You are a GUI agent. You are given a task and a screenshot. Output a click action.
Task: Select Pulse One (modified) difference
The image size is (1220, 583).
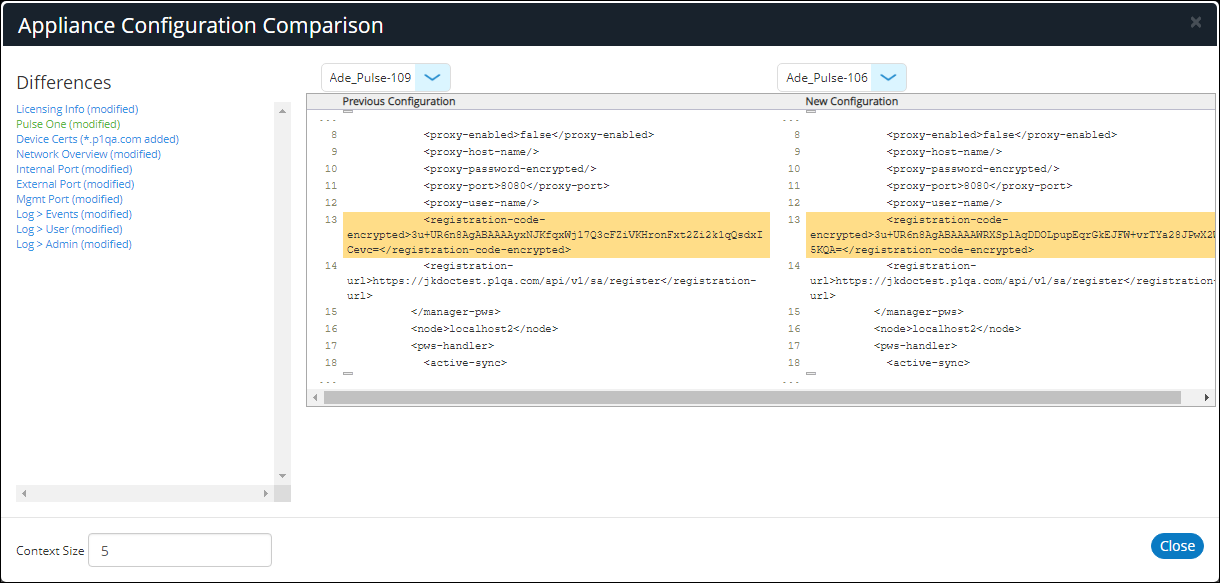69,124
